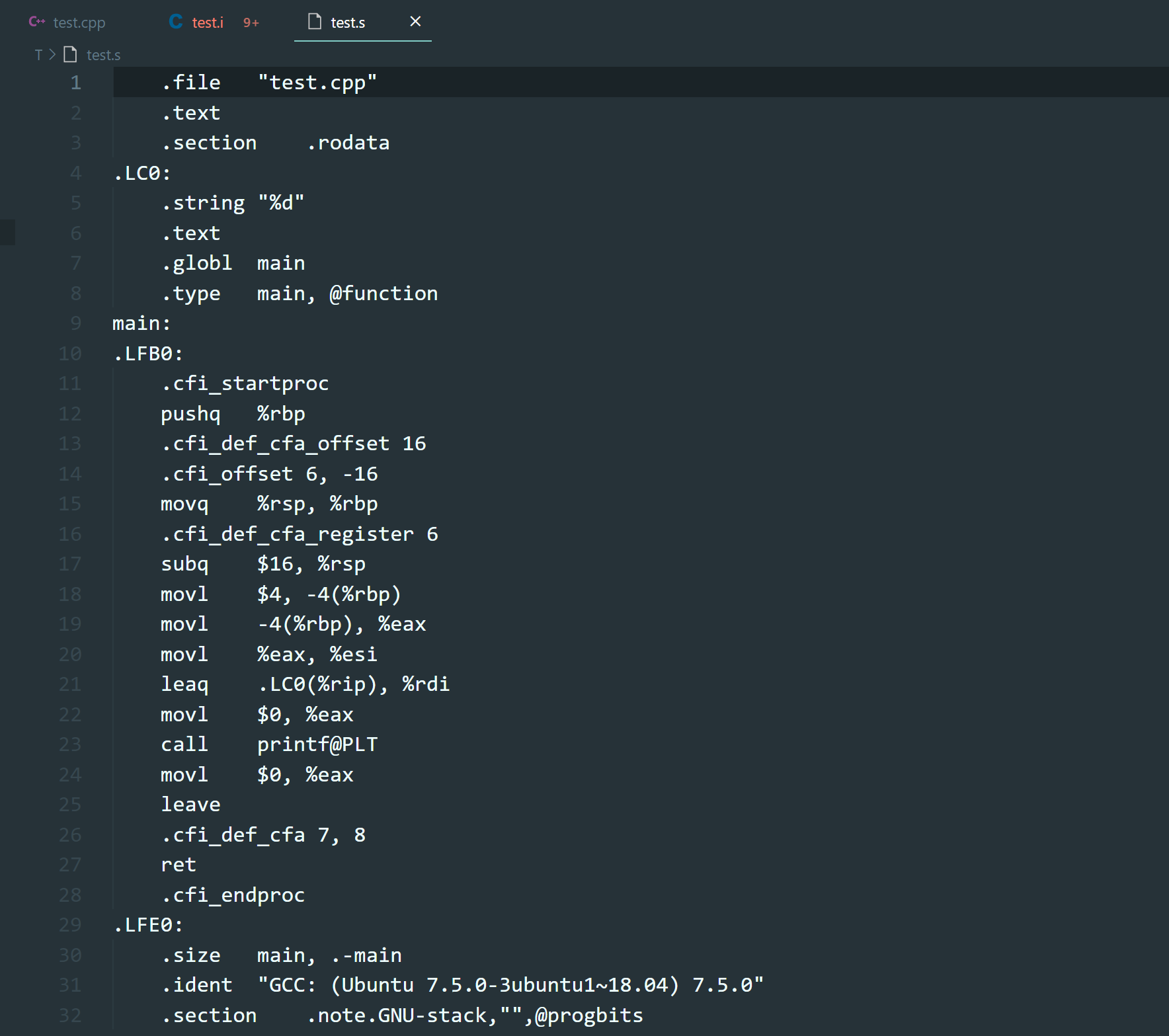This screenshot has width=1169, height=1036.
Task: Open the test.s breadcrumb dropdown
Action: point(103,55)
